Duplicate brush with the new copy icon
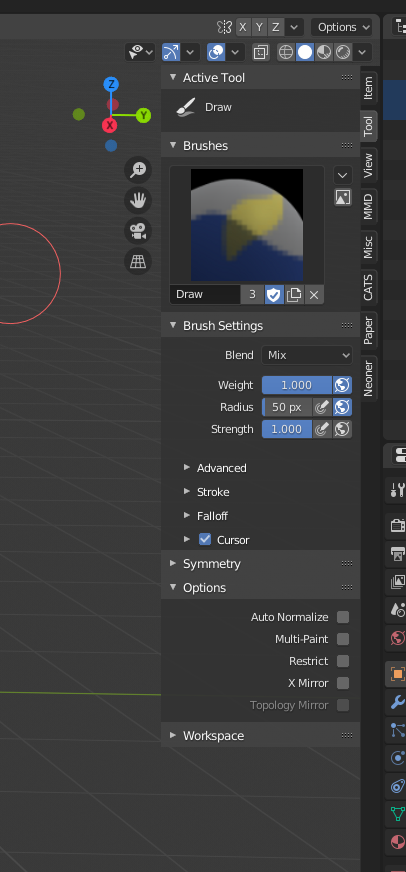Screen dimensions: 406x872 [294, 295]
